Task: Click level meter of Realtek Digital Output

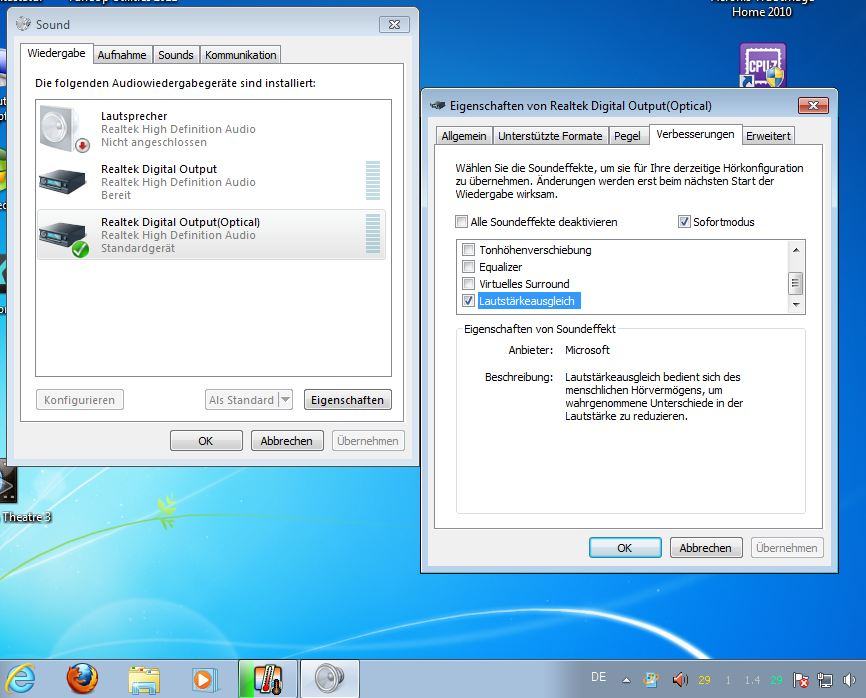Action: click(x=373, y=180)
